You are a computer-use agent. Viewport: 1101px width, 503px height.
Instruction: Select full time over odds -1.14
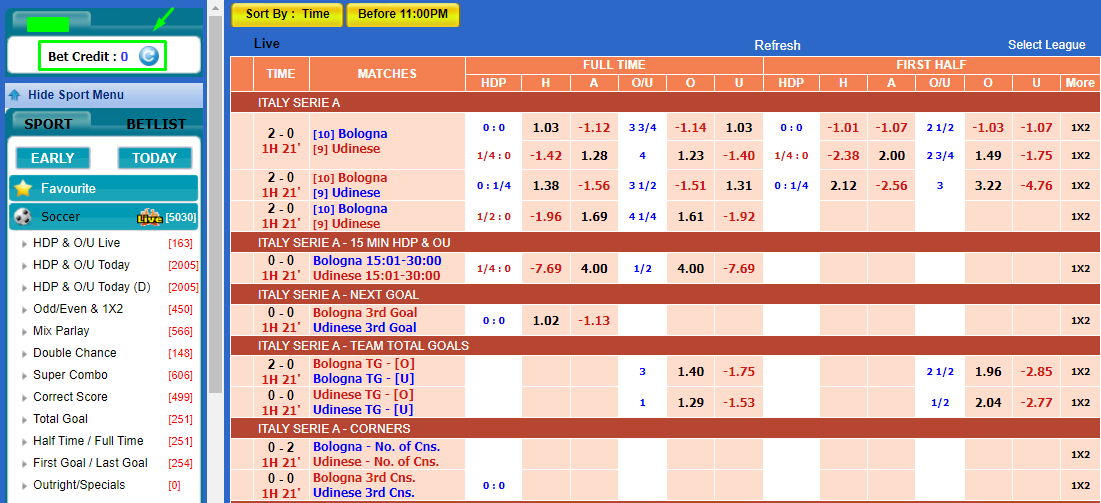(x=690, y=128)
